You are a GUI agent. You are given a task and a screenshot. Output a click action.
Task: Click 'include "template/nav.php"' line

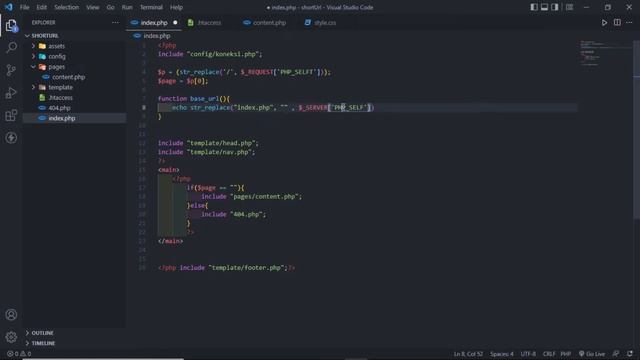click(206, 152)
